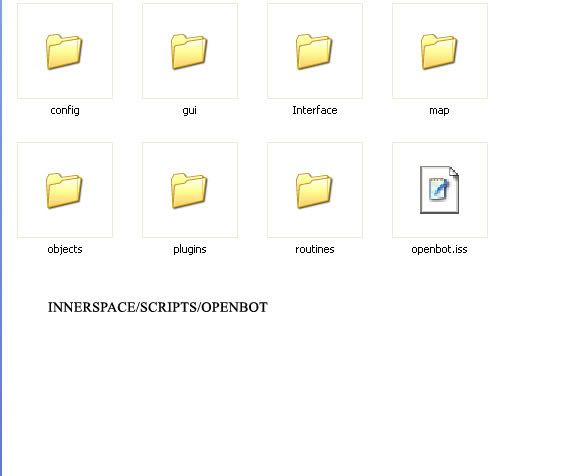
Task: Click the "Interface" folder name label
Action: point(315,110)
